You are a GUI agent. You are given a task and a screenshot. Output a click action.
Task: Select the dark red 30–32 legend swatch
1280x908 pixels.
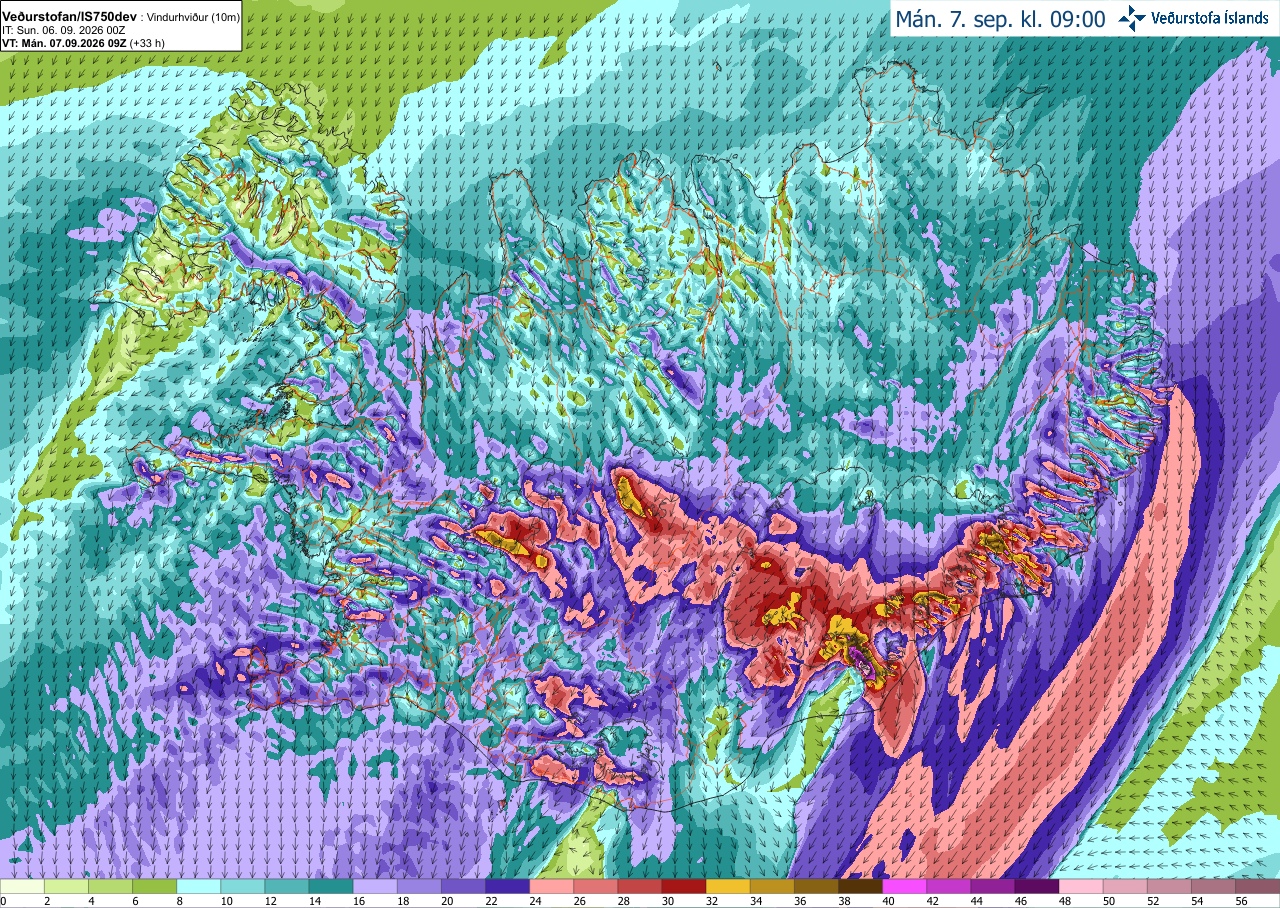(684, 886)
